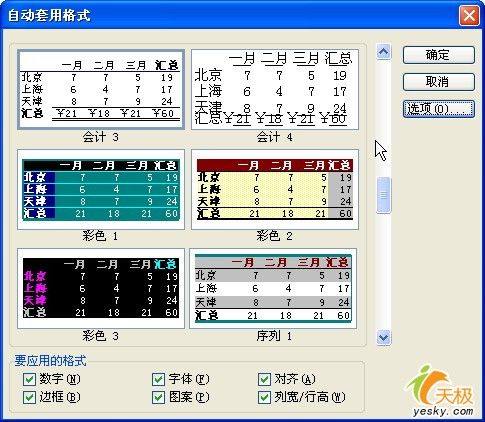Click the scrollbar up arrow
The image size is (485, 422).
pyautogui.click(x=384, y=52)
